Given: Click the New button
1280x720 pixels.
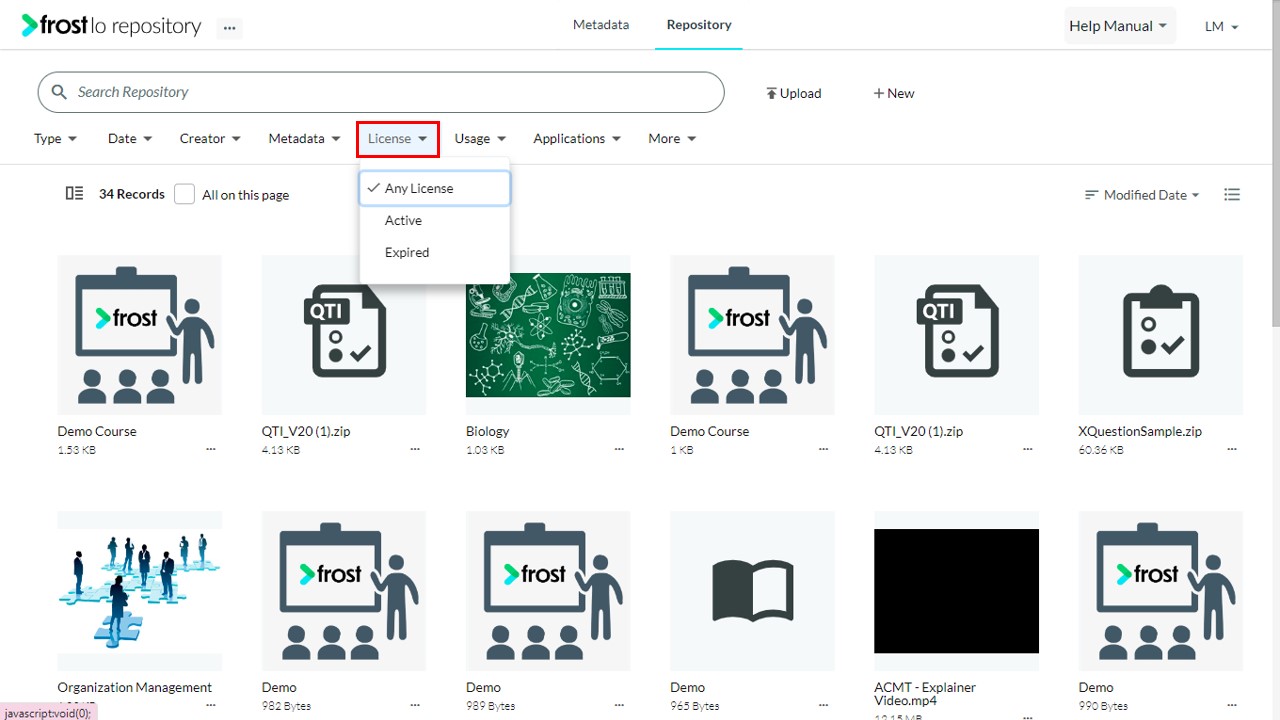Looking at the screenshot, I should [894, 93].
